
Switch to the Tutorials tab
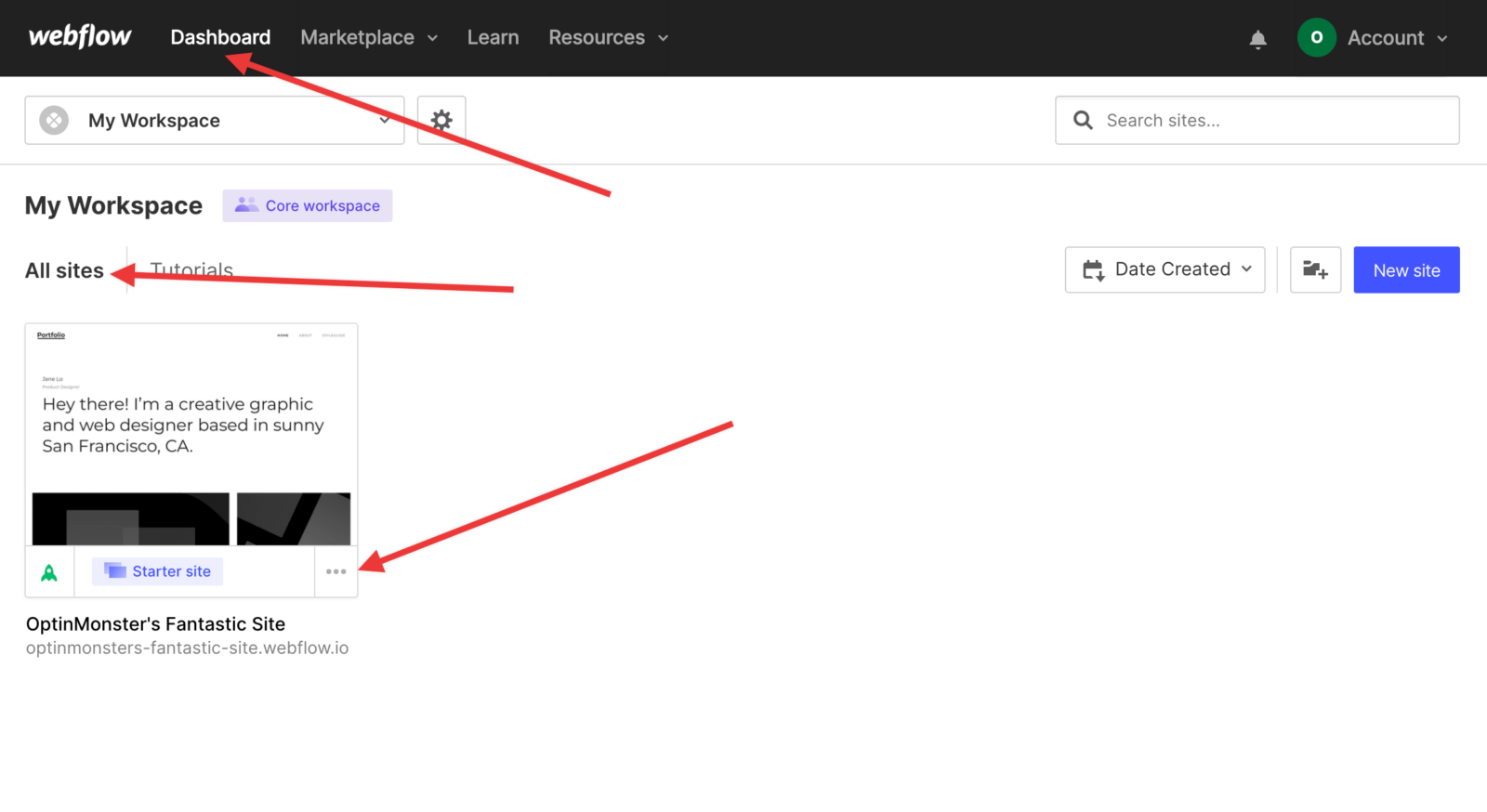point(191,270)
